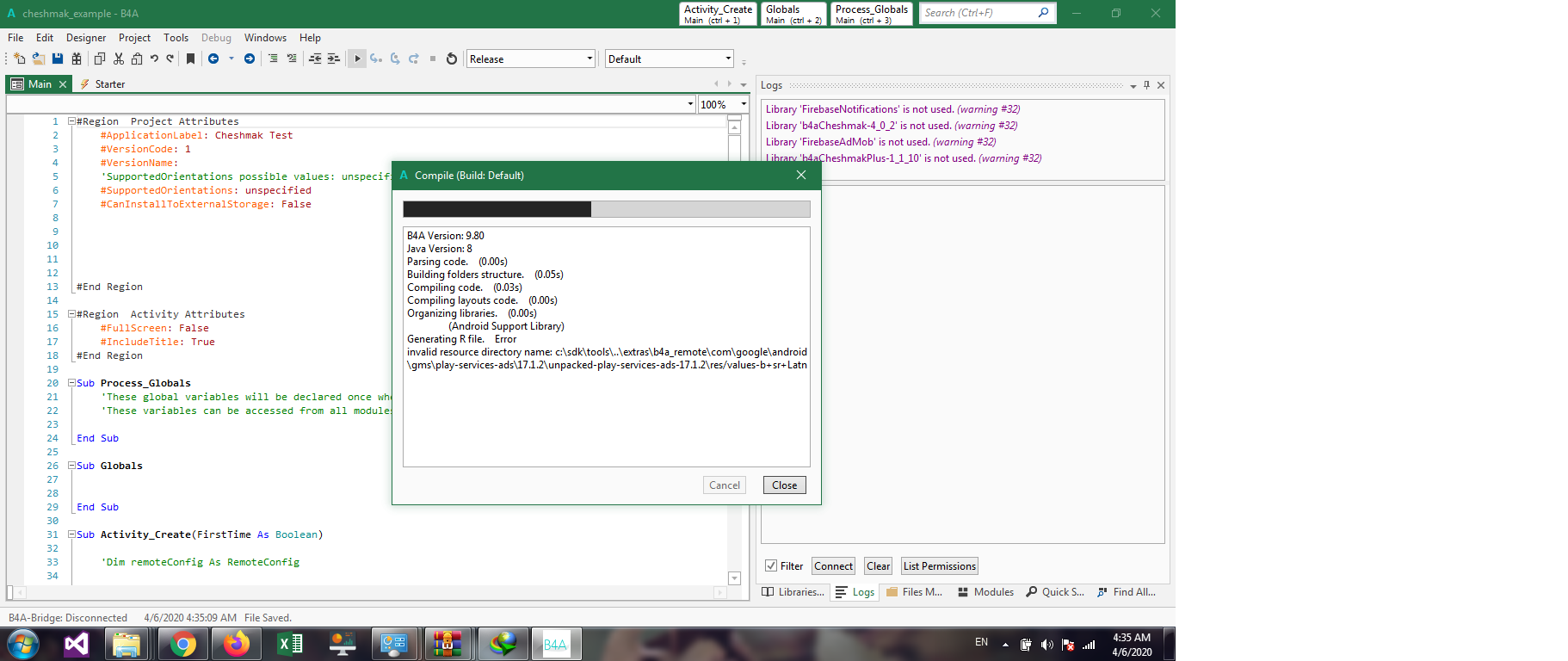Switch to the Files Manager tab
1568x661 pixels.
tap(914, 592)
